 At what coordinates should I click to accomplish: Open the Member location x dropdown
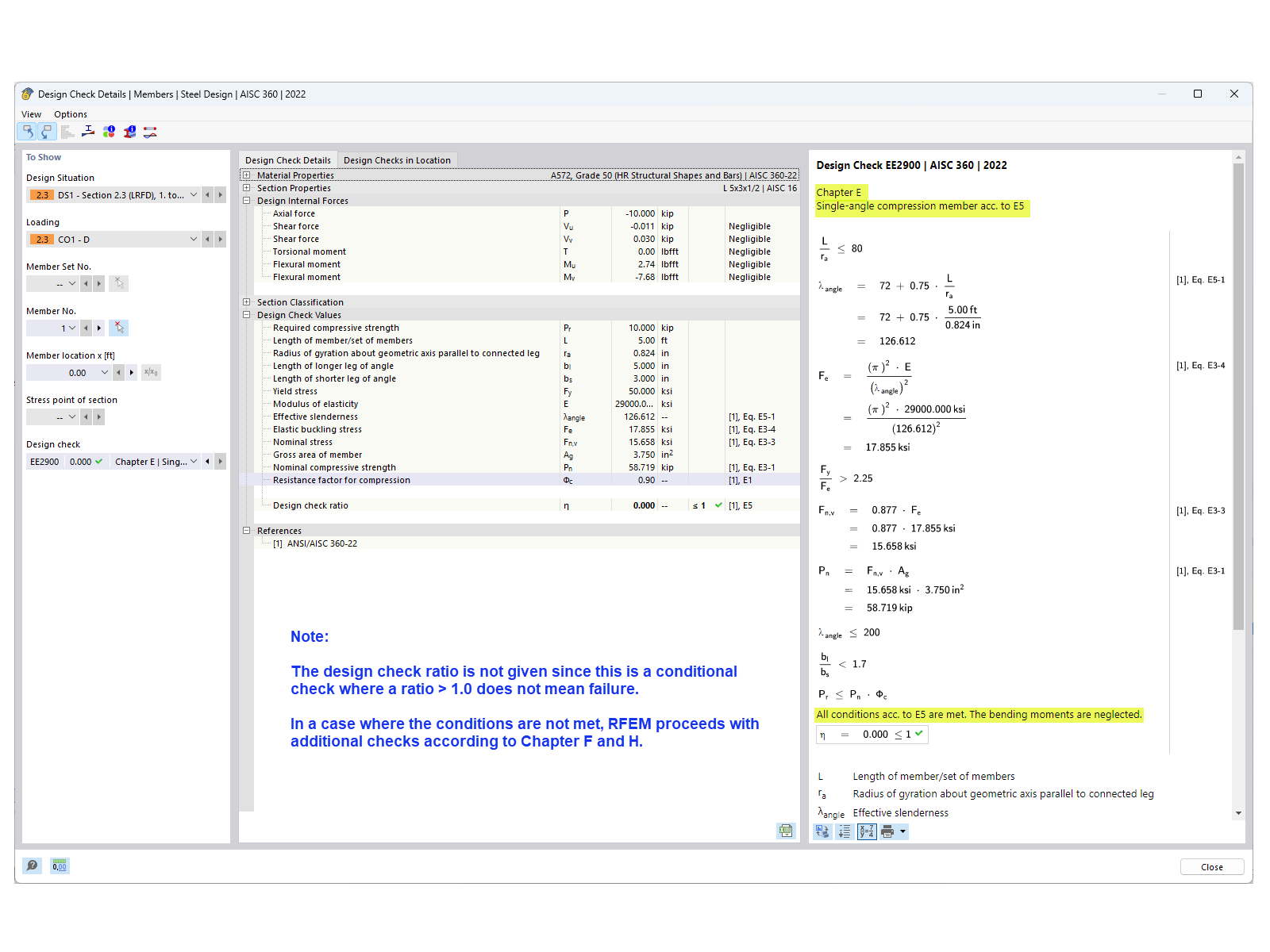(105, 372)
